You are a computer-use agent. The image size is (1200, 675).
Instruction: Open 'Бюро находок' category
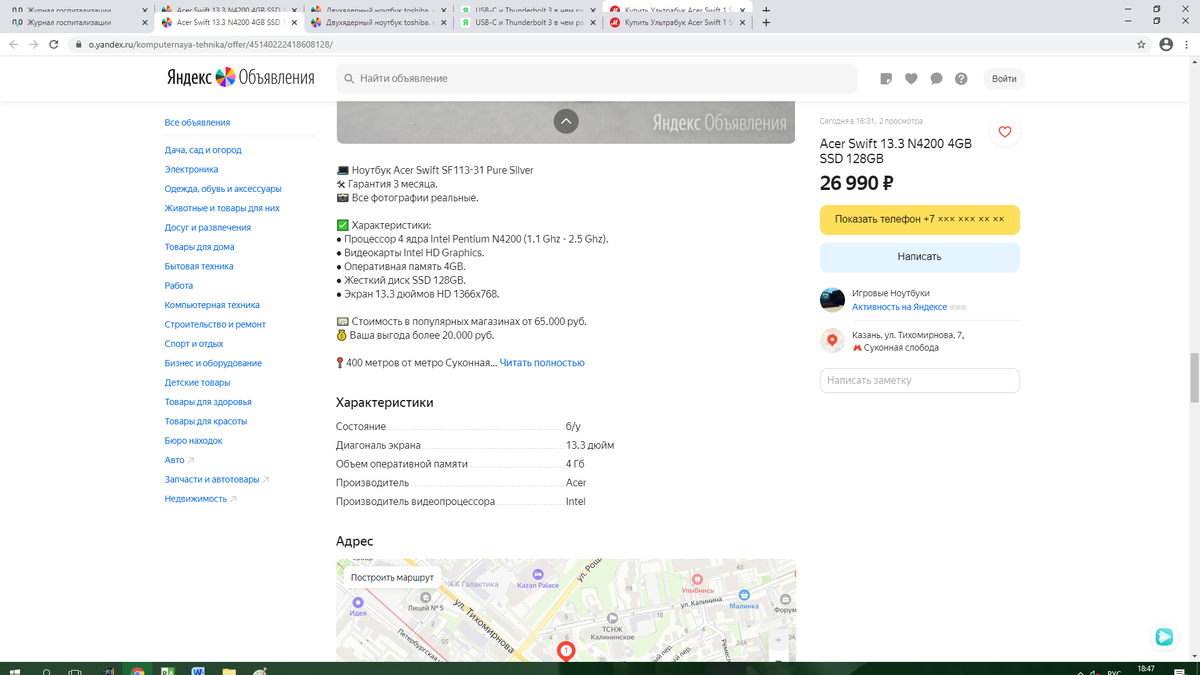[194, 440]
